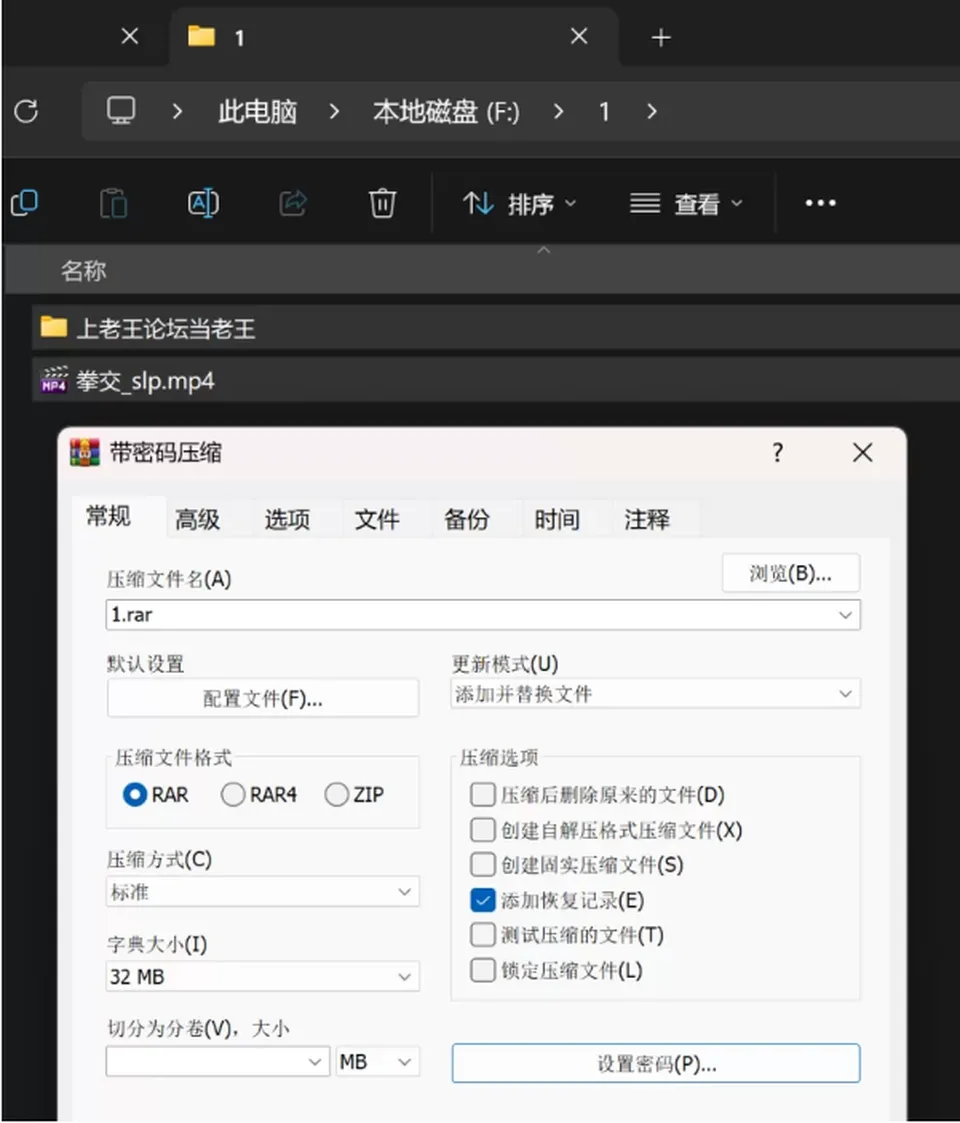The width and height of the screenshot is (960, 1123).
Task: Click the archive name field containing 1.rar
Action: pos(483,615)
